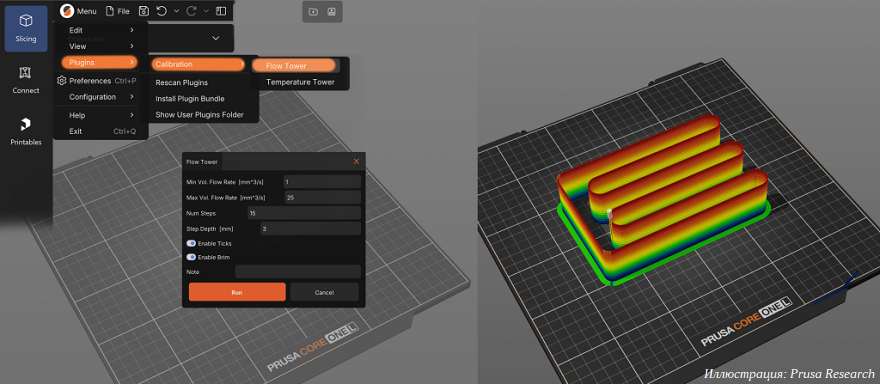Image resolution: width=880 pixels, height=384 pixels.
Task: Click the add folder icon above the bed
Action: pyautogui.click(x=313, y=11)
